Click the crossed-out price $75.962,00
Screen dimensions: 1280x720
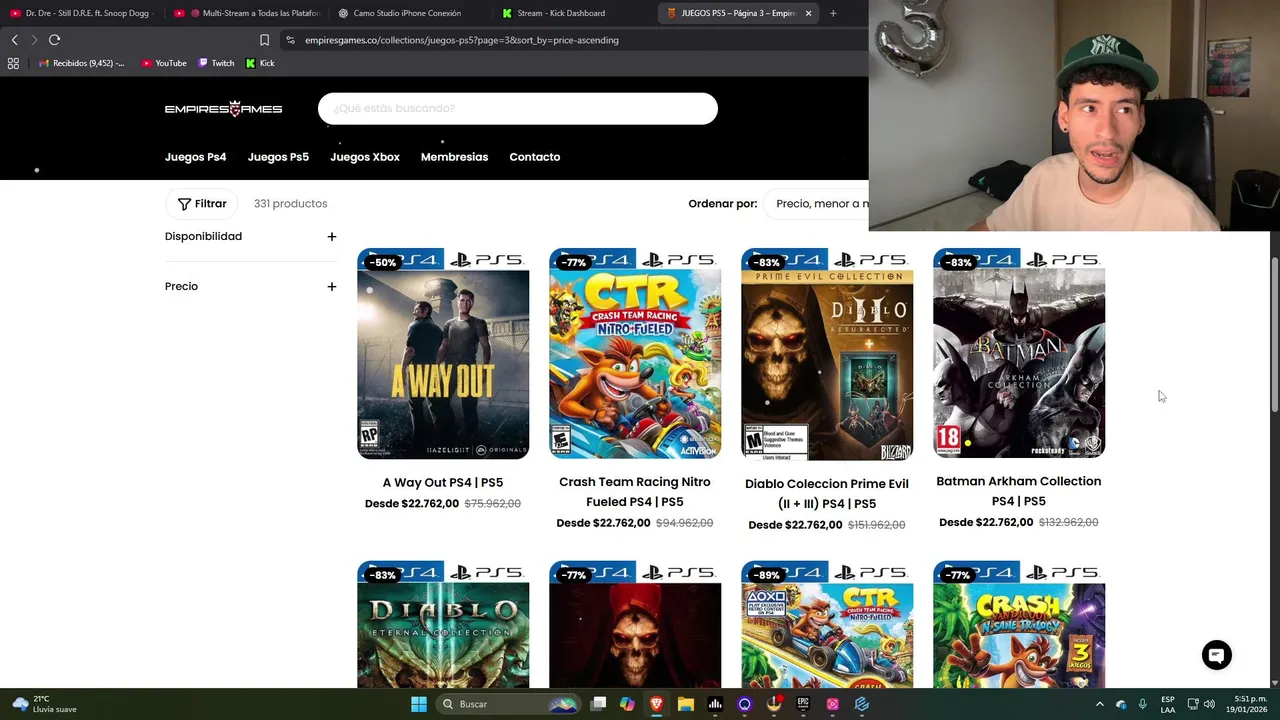click(x=493, y=504)
